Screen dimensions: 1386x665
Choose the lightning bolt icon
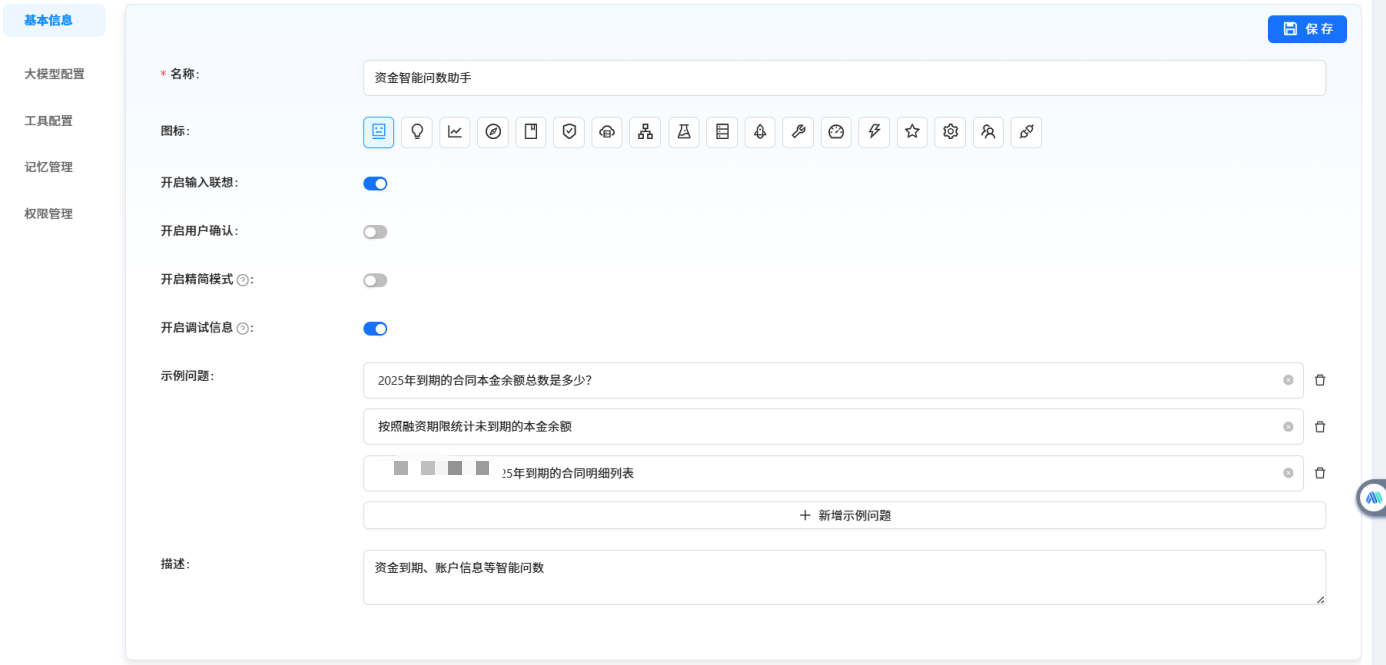pyautogui.click(x=874, y=132)
